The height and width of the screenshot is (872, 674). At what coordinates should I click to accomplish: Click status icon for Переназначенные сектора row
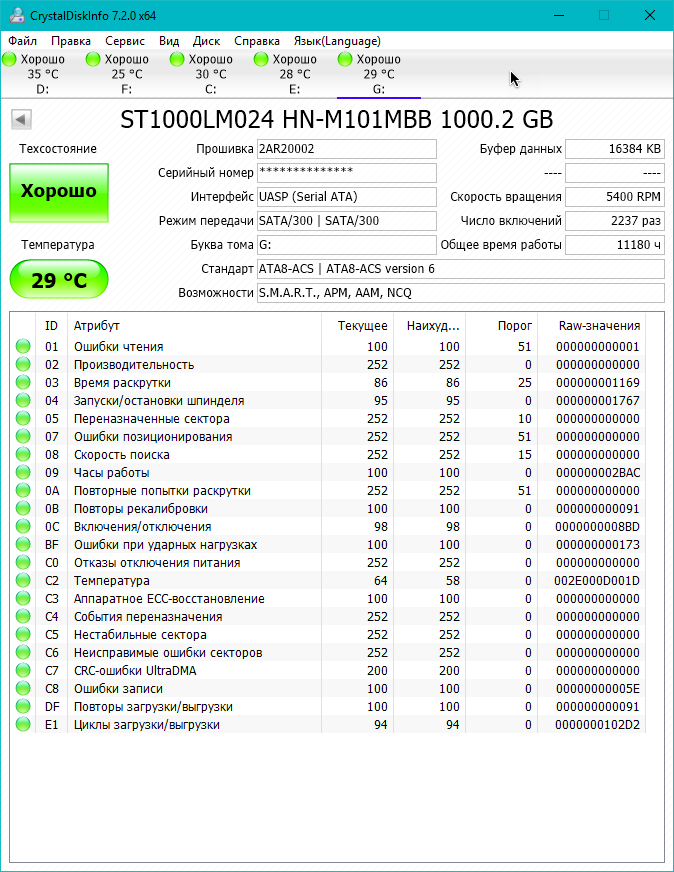tap(23, 419)
